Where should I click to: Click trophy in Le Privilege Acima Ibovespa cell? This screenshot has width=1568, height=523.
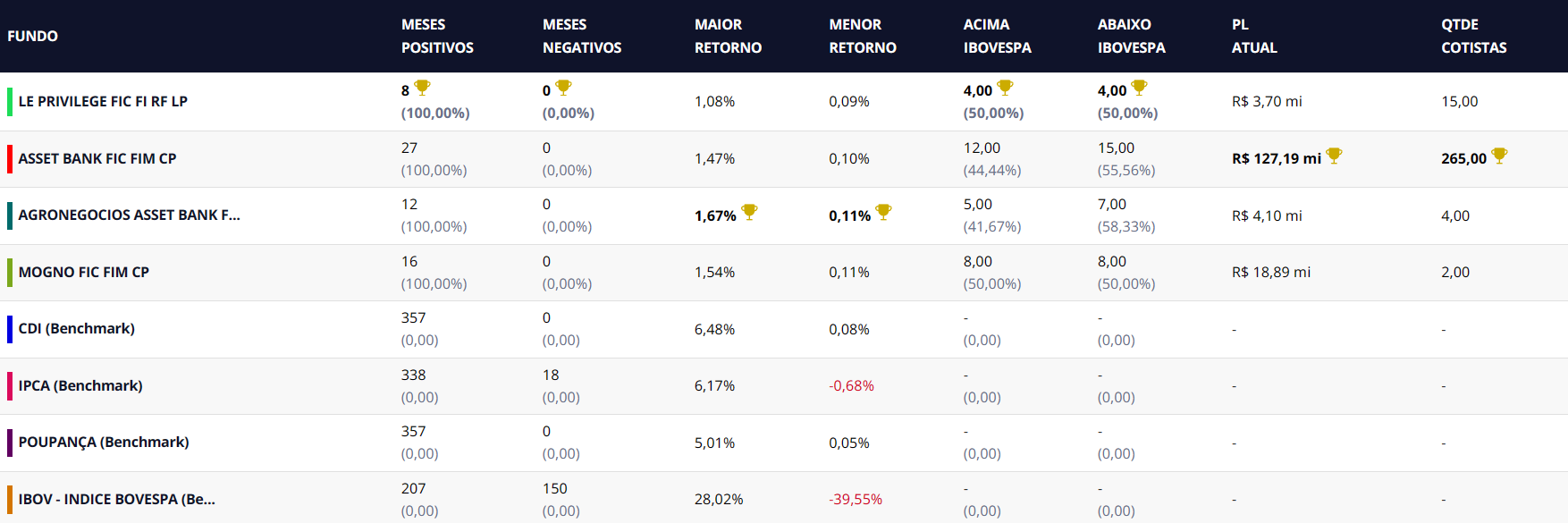pos(1005,88)
